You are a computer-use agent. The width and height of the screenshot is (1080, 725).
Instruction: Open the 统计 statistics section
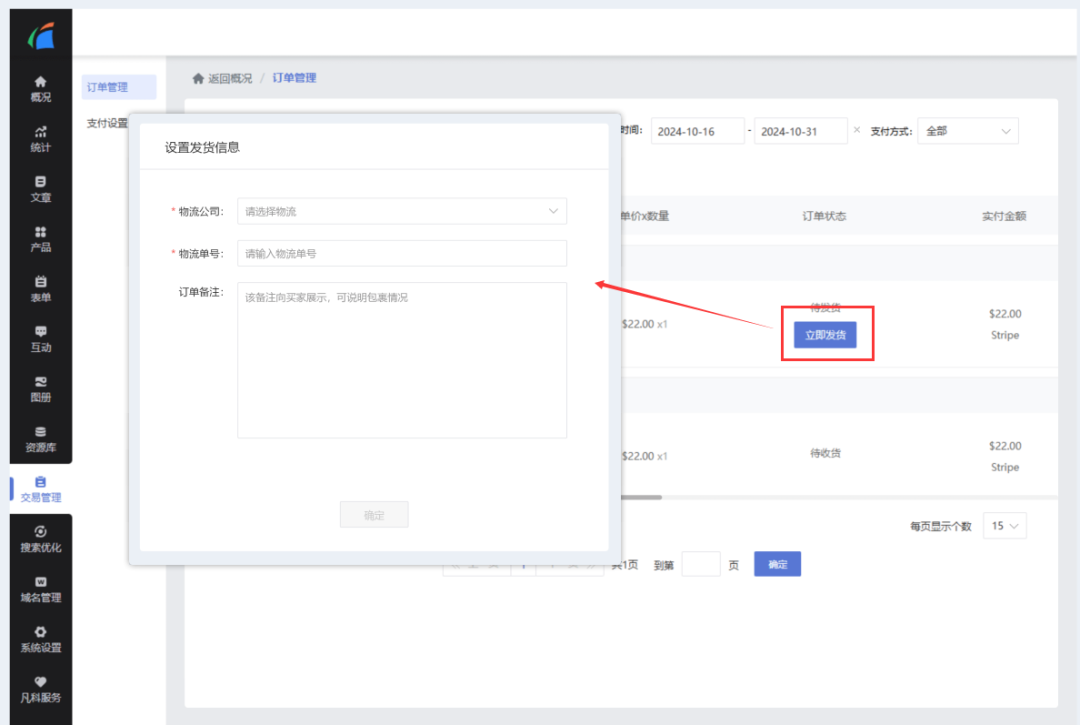[40, 138]
